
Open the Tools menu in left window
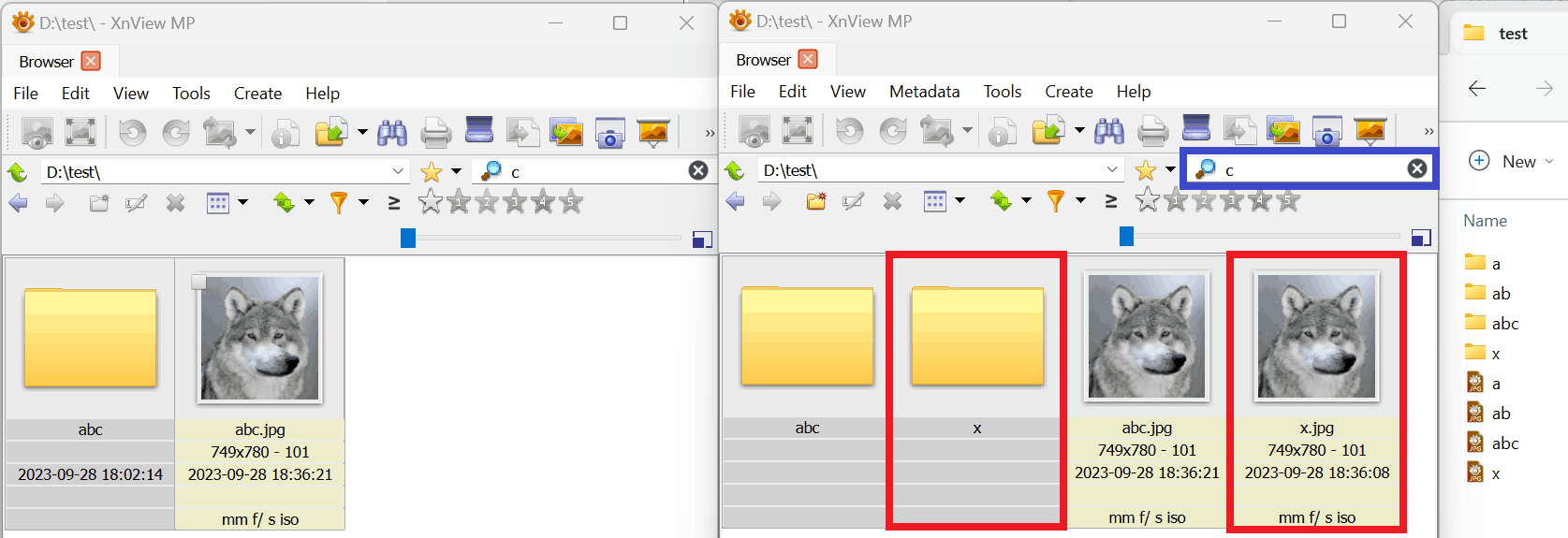[191, 94]
